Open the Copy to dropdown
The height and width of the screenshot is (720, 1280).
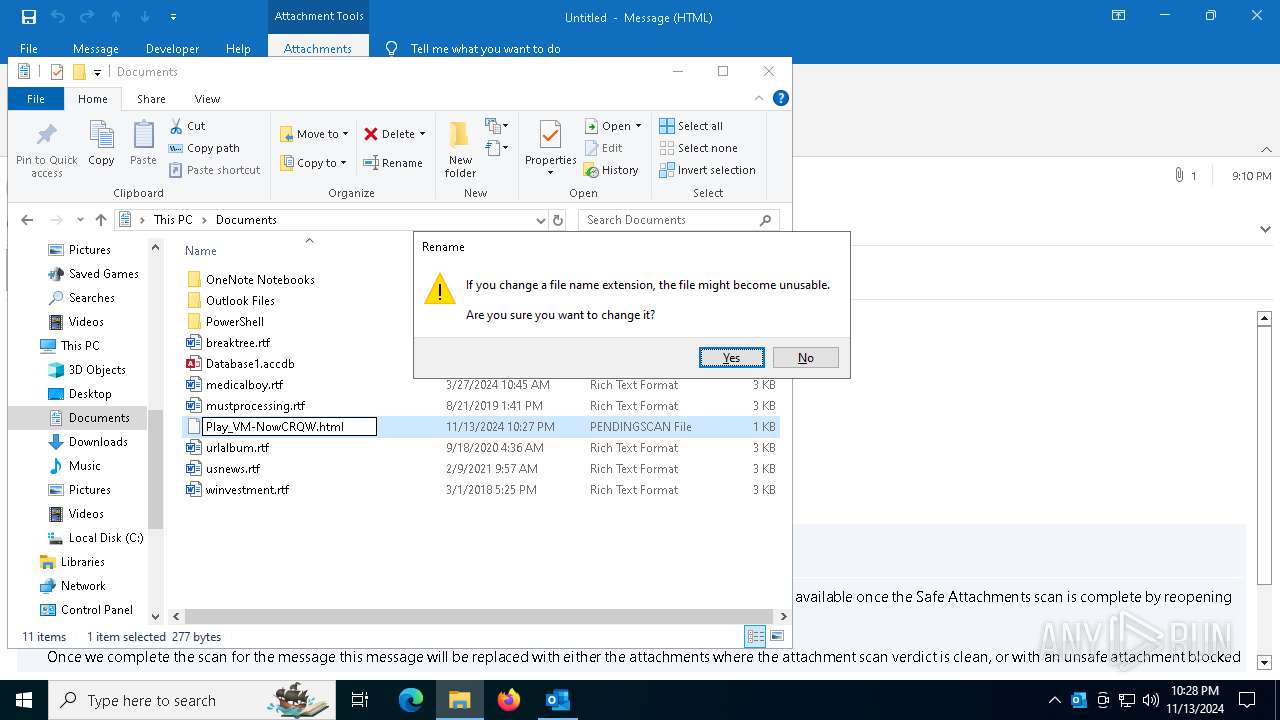[313, 163]
